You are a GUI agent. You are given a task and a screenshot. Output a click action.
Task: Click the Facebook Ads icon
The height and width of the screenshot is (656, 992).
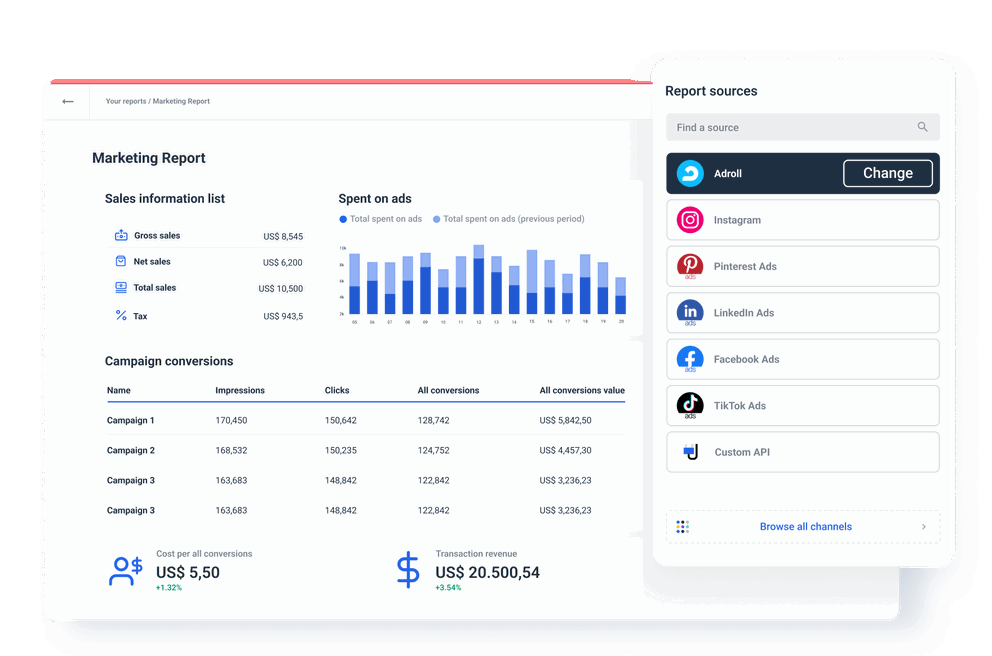(x=689, y=359)
